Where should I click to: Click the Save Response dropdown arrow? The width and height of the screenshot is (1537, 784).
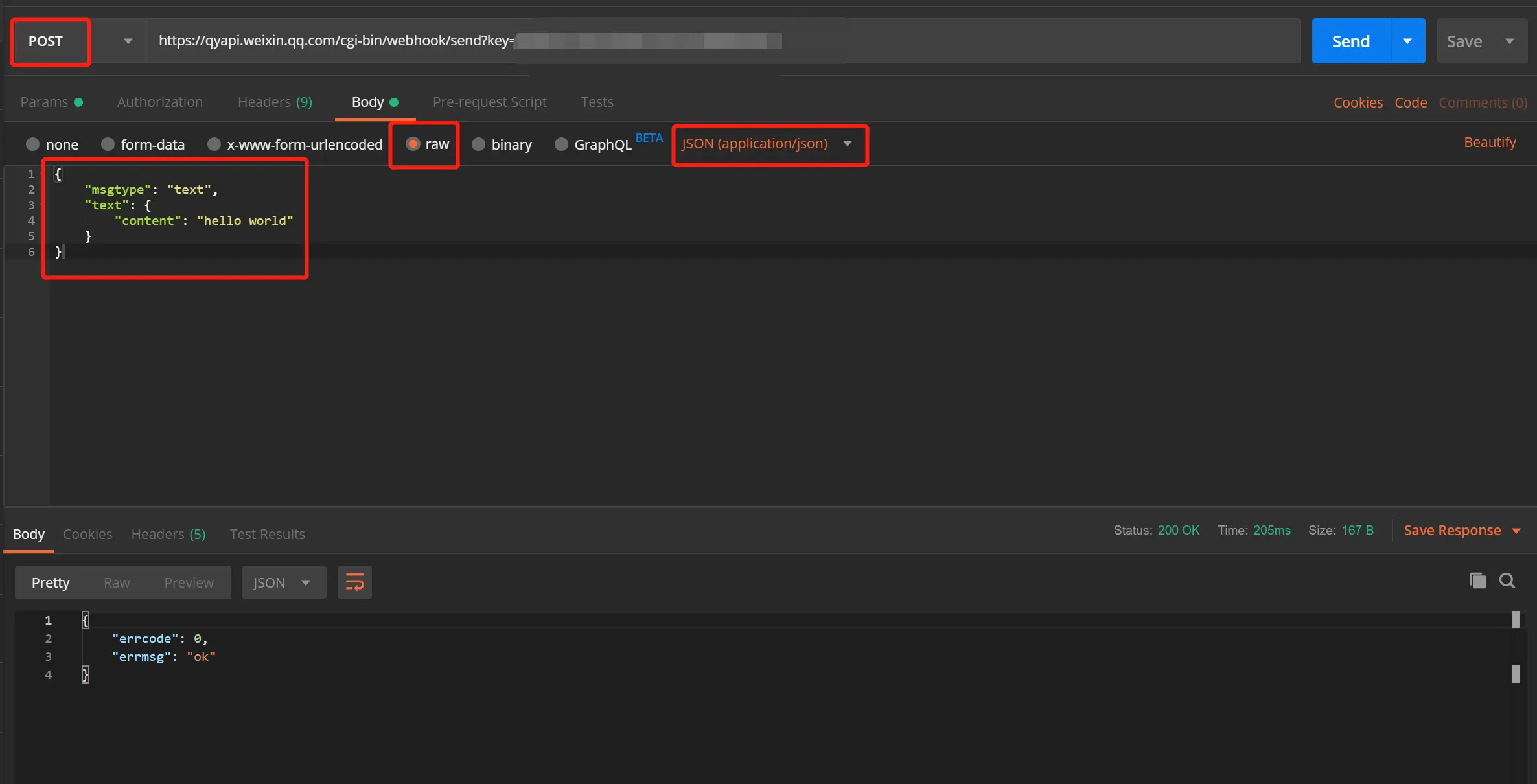(x=1516, y=531)
